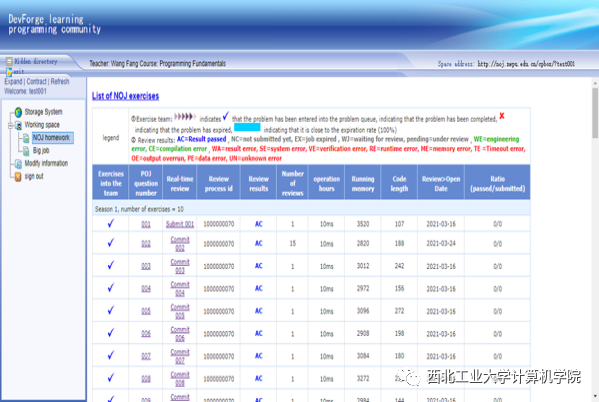Click the scrollbar down arrow
Viewport: 599px width, 402px height.
(x=595, y=396)
